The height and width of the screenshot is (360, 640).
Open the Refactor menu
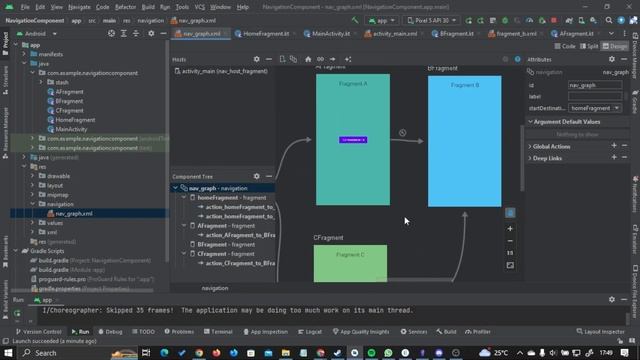[x=125, y=7]
